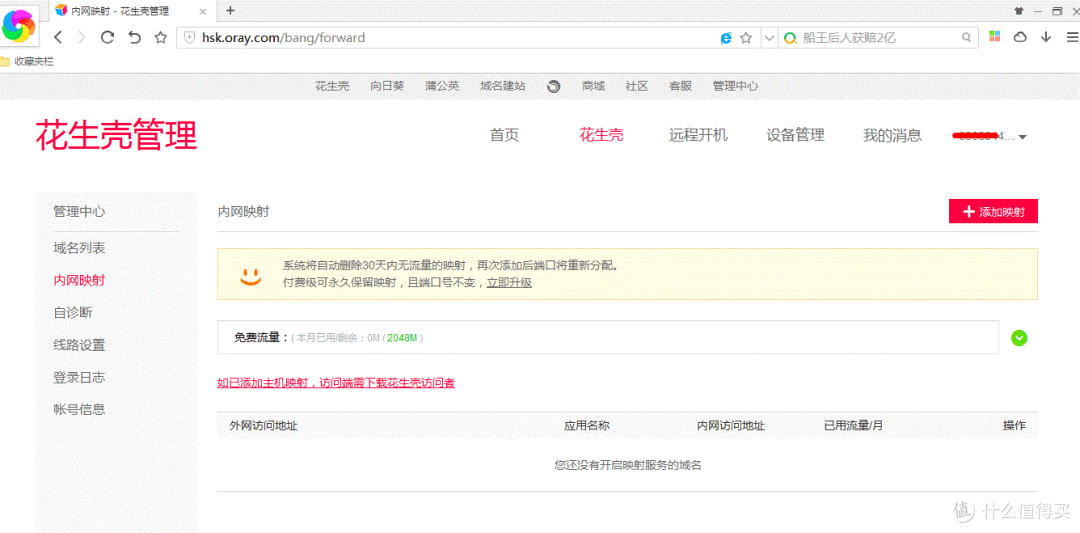Click the cloud icon in browser toolbar
Image resolution: width=1080 pixels, height=533 pixels.
point(1020,37)
